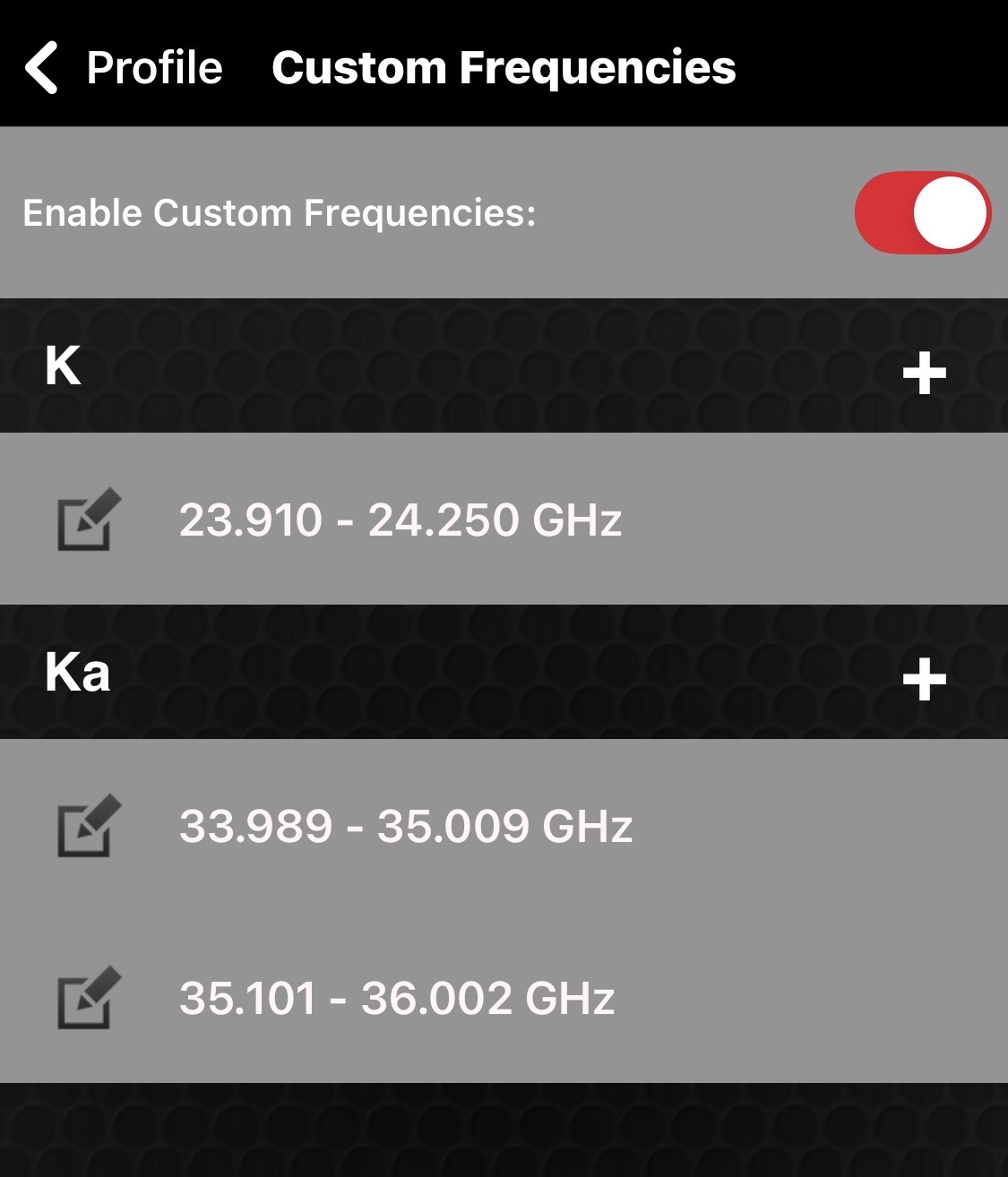This screenshot has width=1008, height=1177.
Task: Tap the Custom Frequencies page title
Action: coord(504,68)
